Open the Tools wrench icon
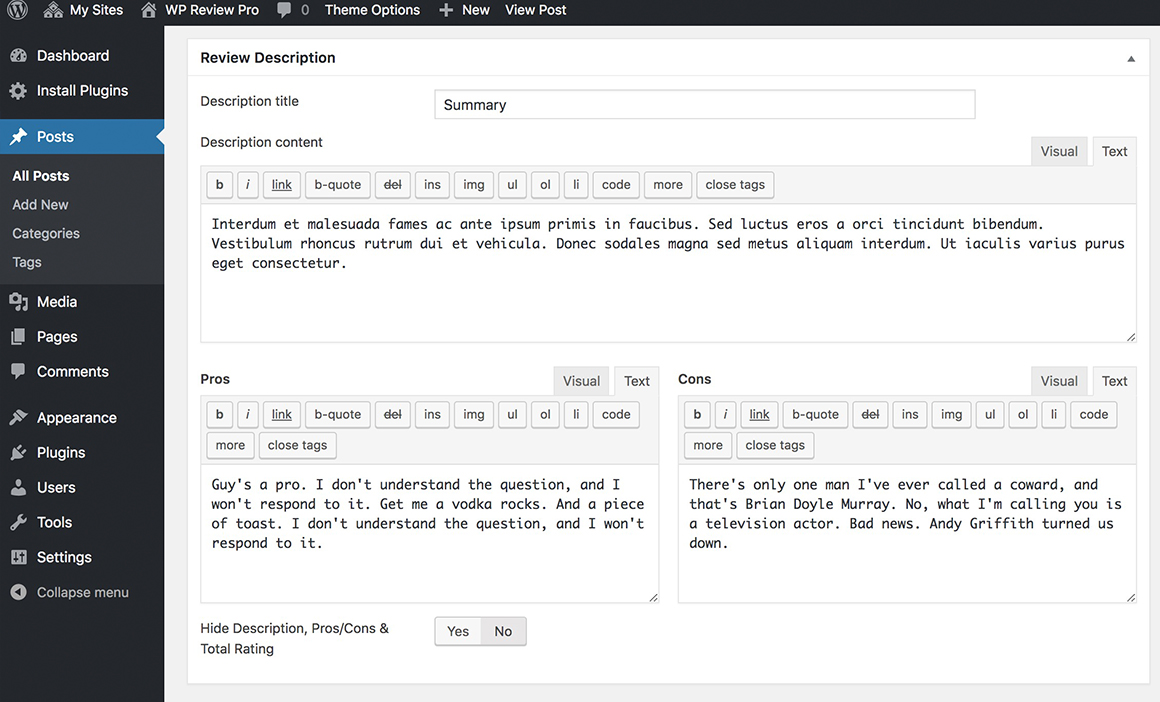The width and height of the screenshot is (1160, 702). pos(18,522)
